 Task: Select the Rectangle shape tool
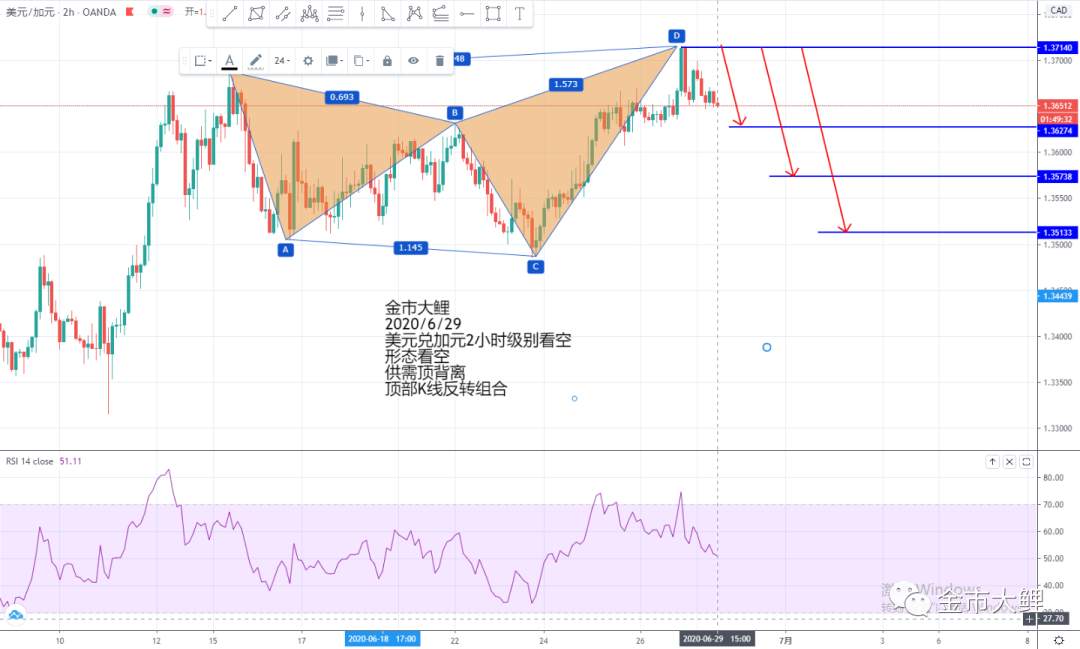click(x=492, y=13)
